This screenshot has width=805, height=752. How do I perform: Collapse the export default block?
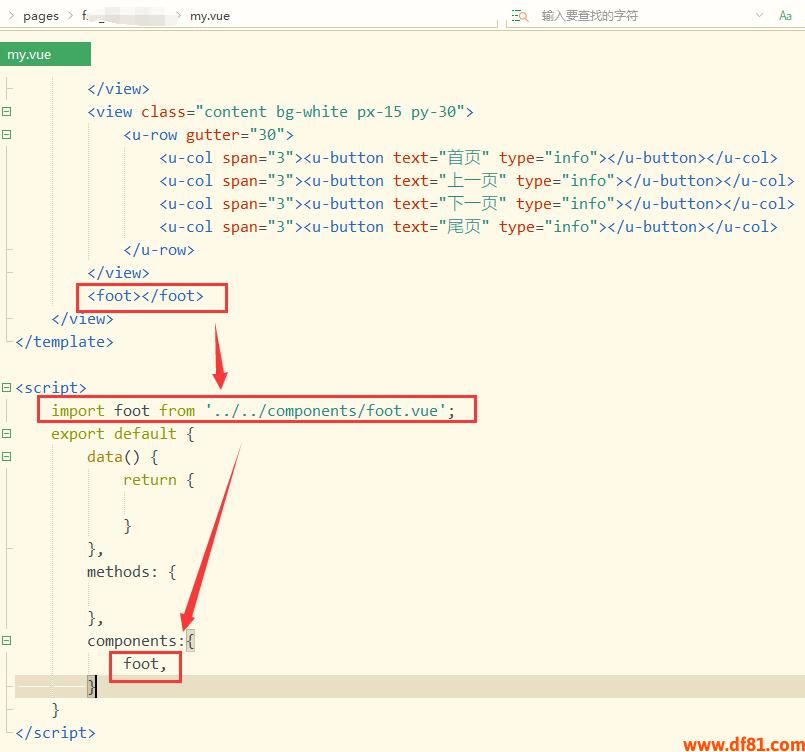point(6,434)
